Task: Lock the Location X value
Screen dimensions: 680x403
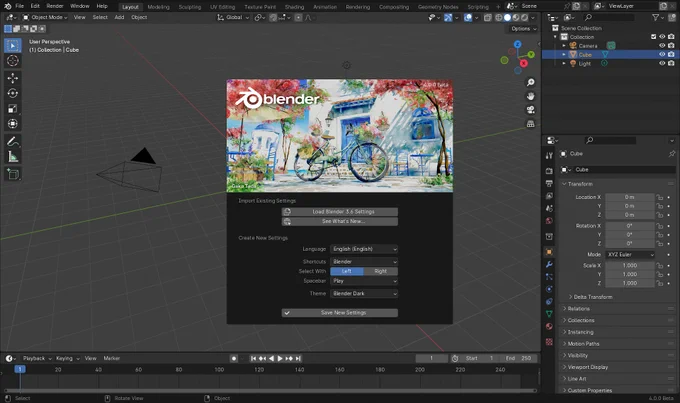Action: click(x=660, y=197)
